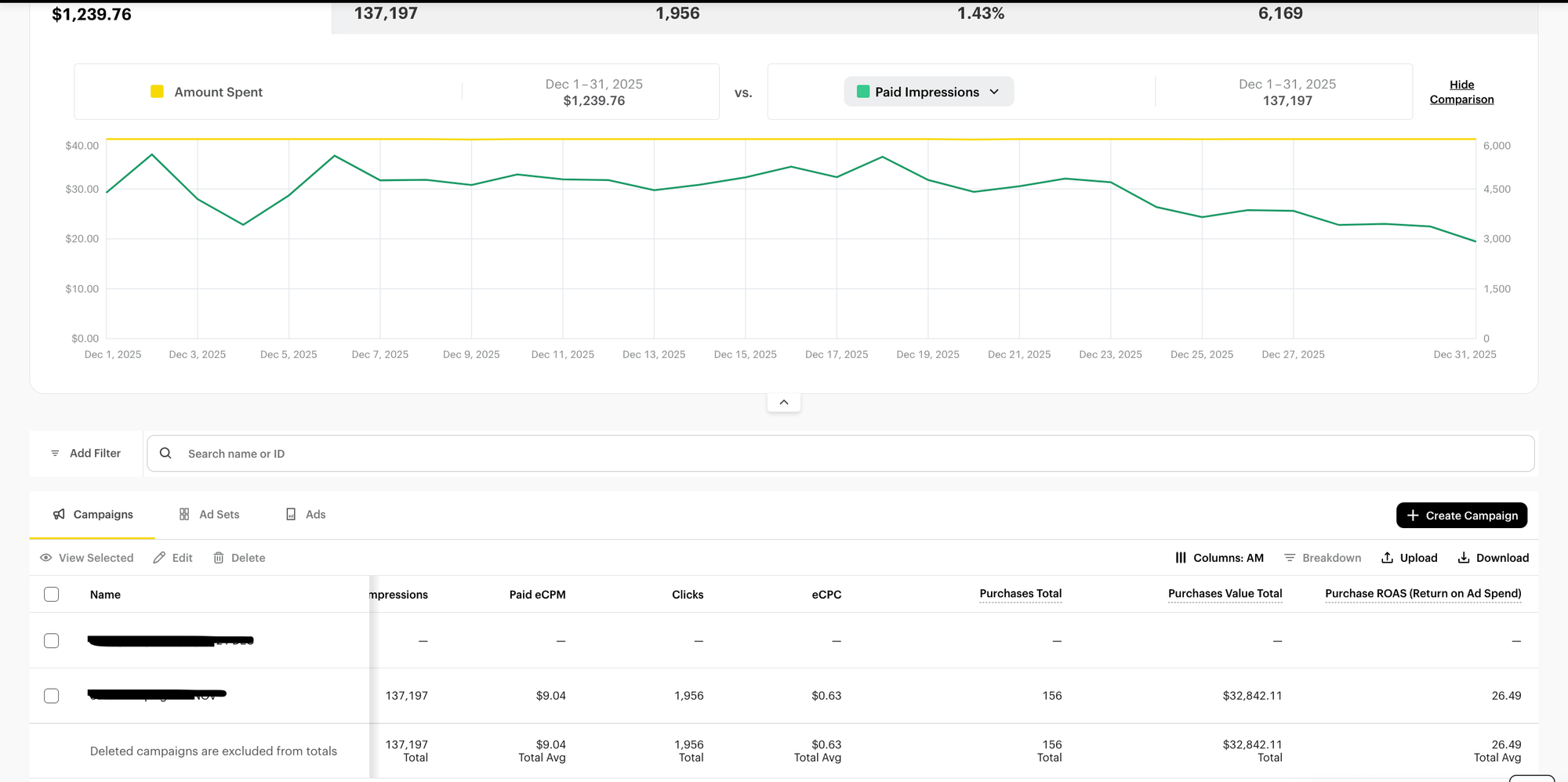
Task: Click the magnifier search icon
Action: pos(165,454)
